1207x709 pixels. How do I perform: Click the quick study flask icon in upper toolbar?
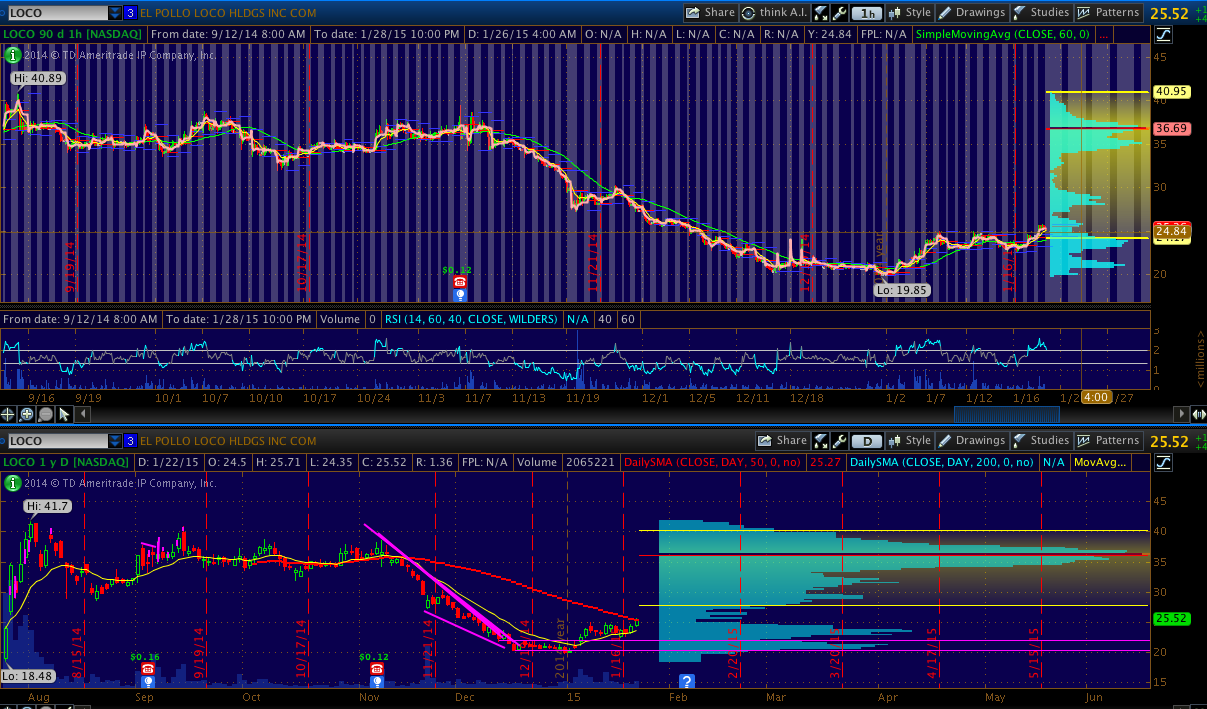820,13
